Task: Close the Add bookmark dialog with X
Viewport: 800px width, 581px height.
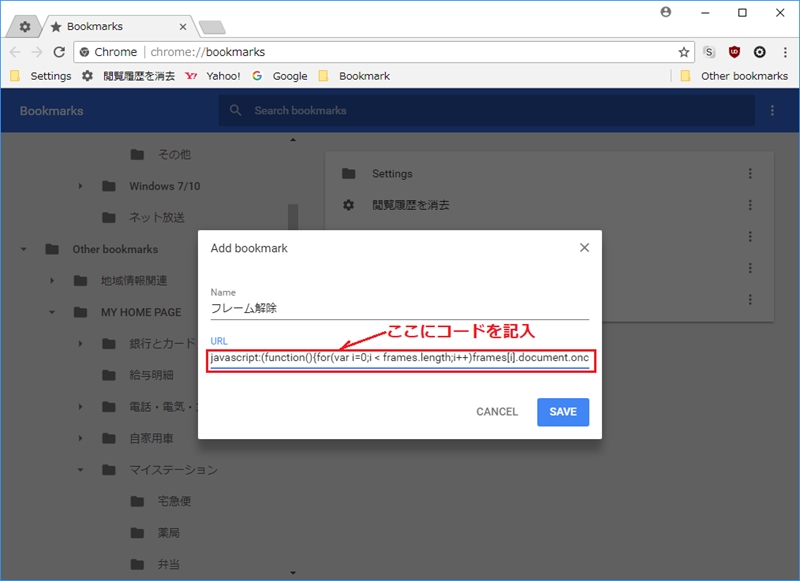Action: point(584,248)
